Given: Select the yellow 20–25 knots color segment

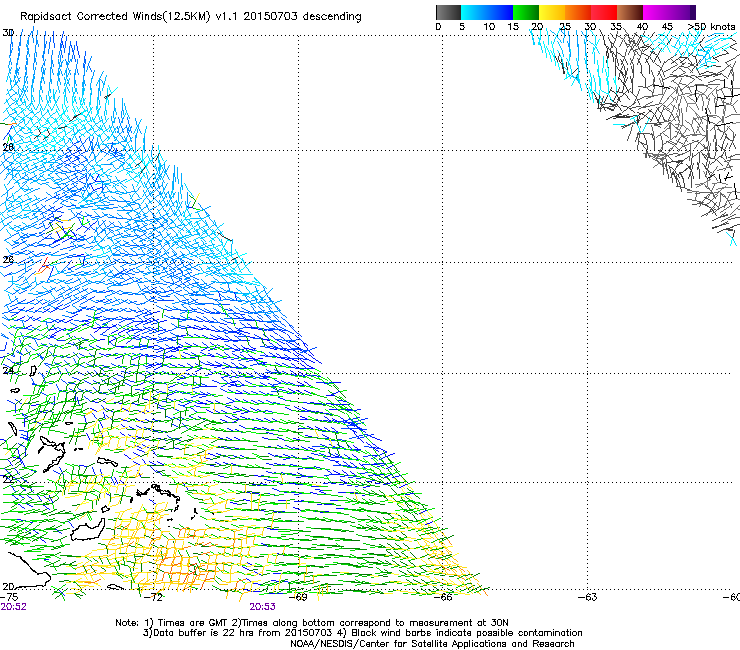Looking at the screenshot, I should coord(552,12).
